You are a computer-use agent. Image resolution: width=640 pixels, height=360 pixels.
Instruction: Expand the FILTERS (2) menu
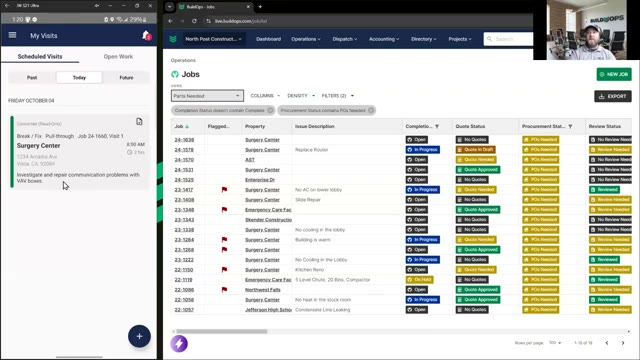coord(337,96)
